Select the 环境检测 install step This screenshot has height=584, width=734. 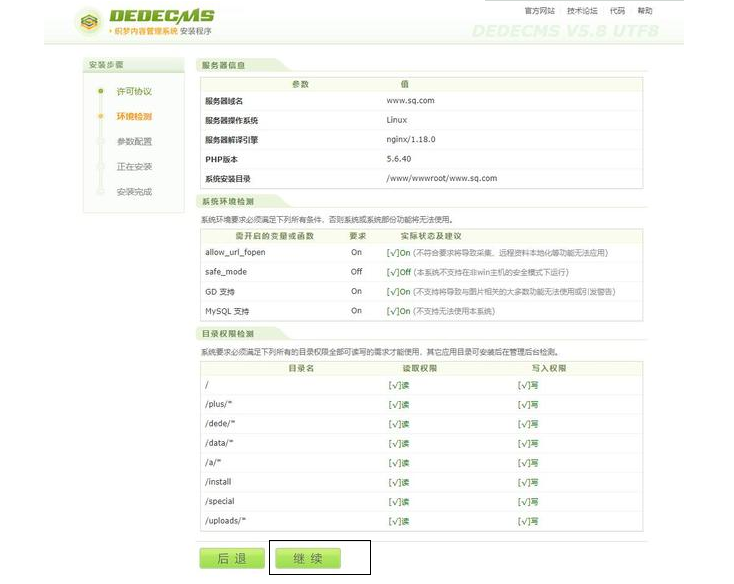(x=134, y=117)
